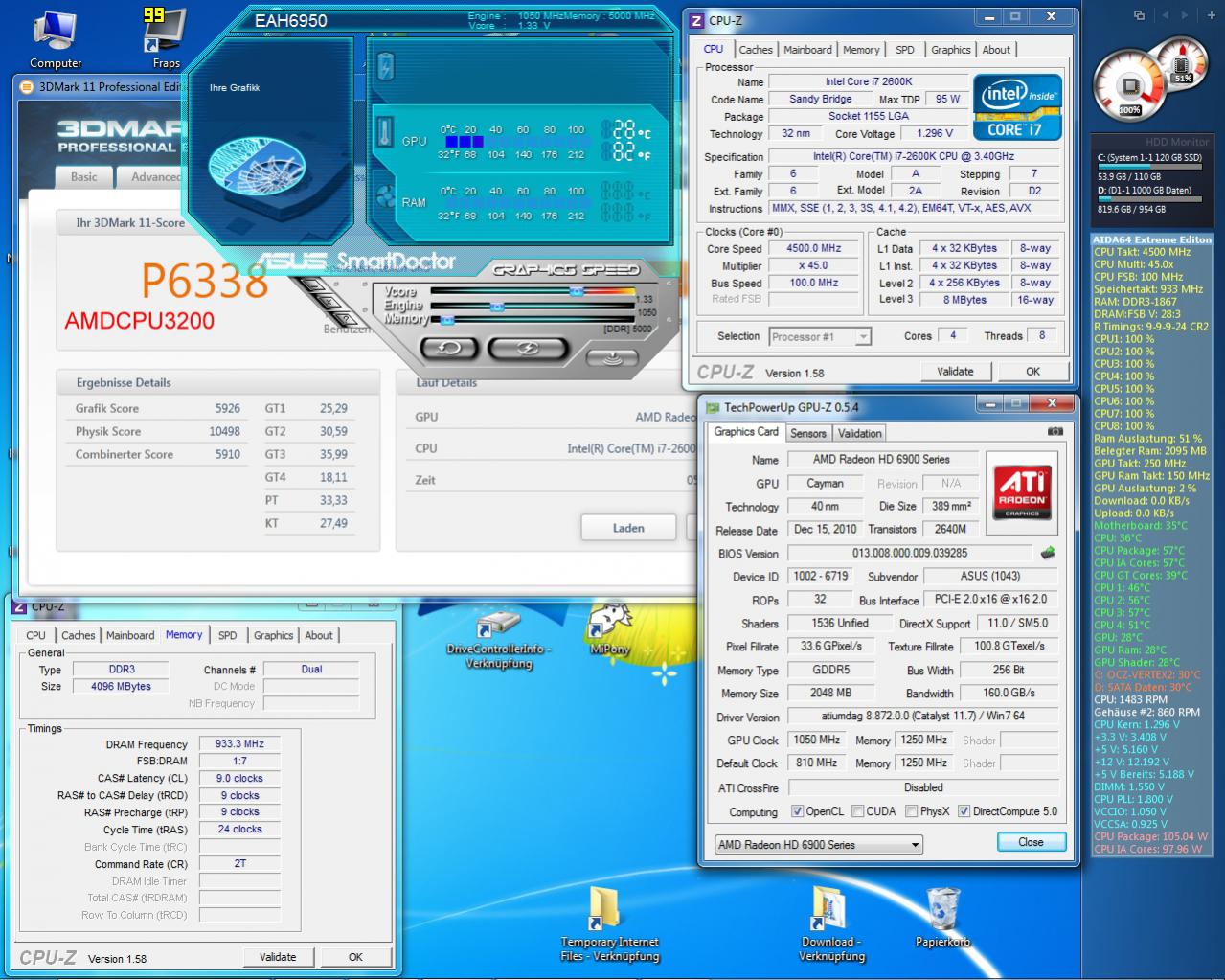Select Basic tab in 3DMark 11

tap(84, 177)
